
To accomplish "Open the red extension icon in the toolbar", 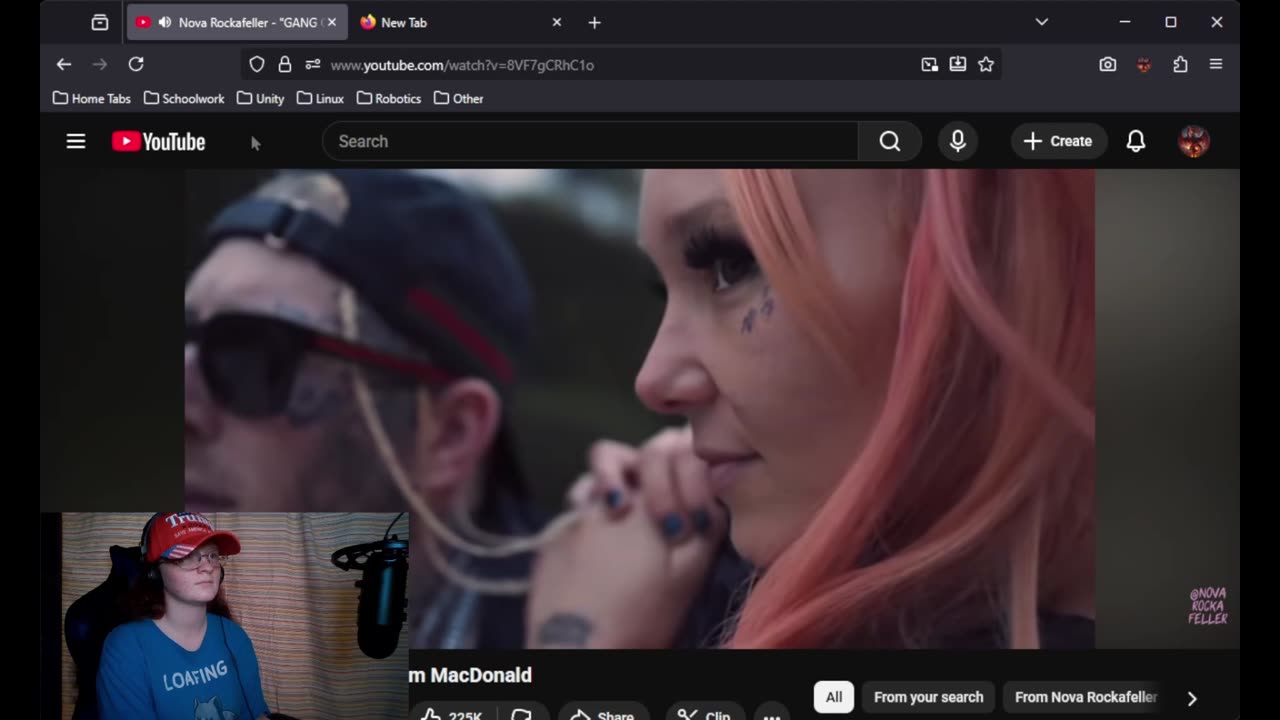I will (x=1144, y=64).
